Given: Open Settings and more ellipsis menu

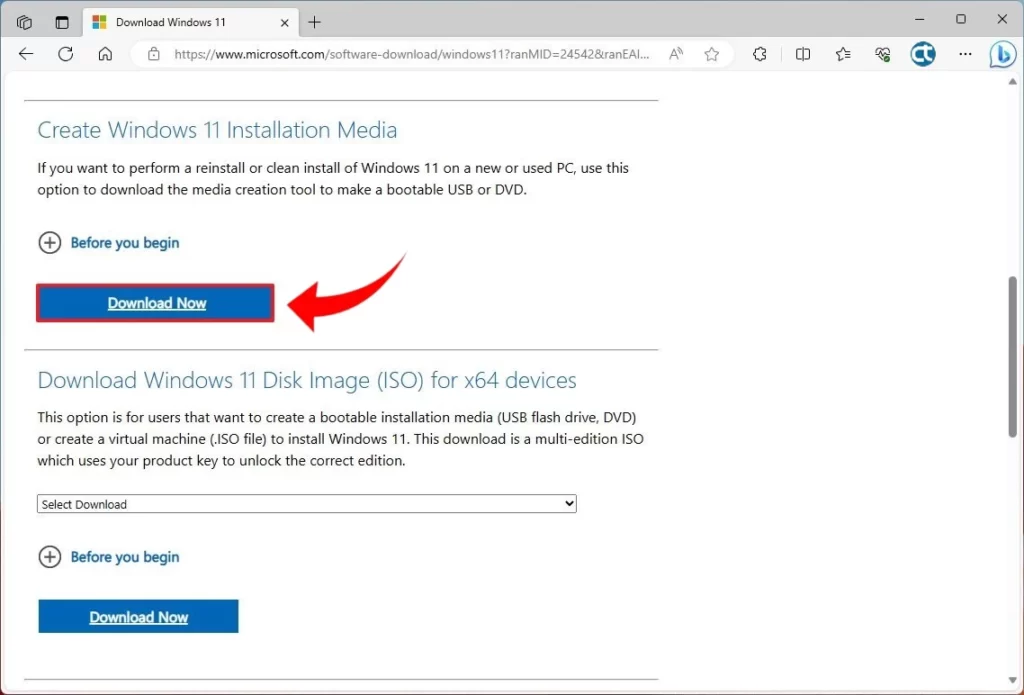Looking at the screenshot, I should [965, 54].
